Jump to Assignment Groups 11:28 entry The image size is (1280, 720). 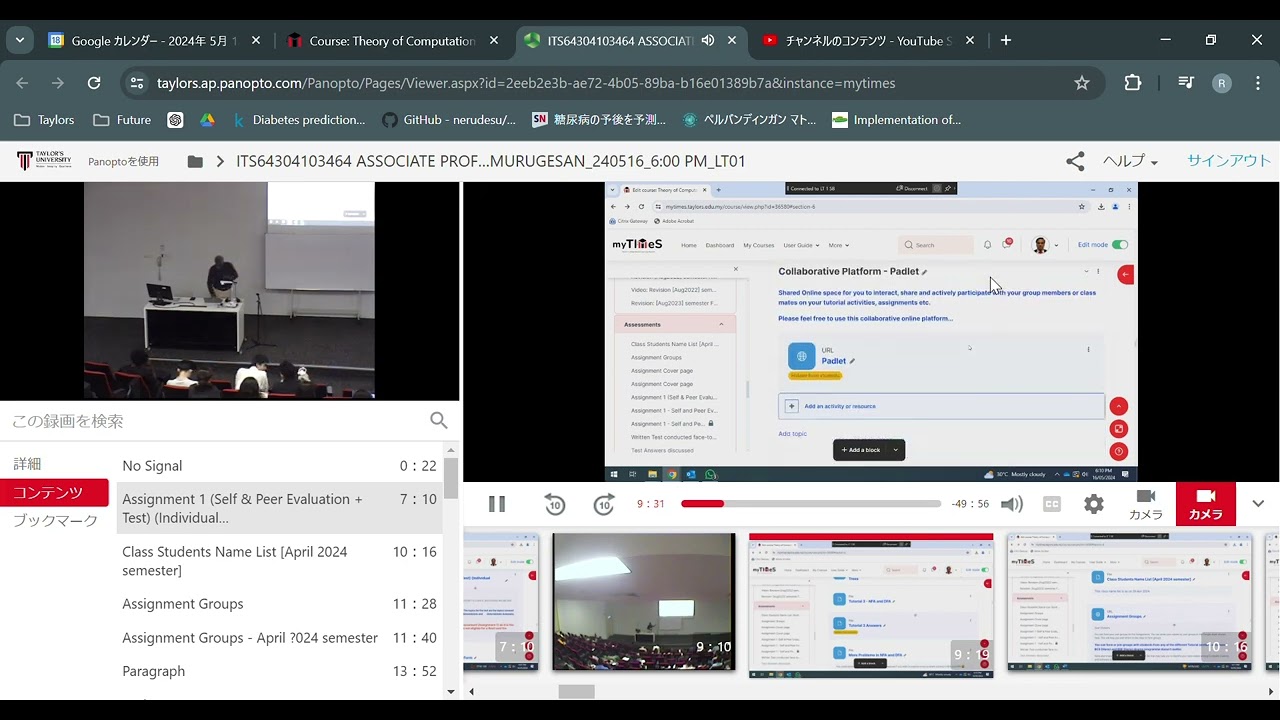pos(279,604)
